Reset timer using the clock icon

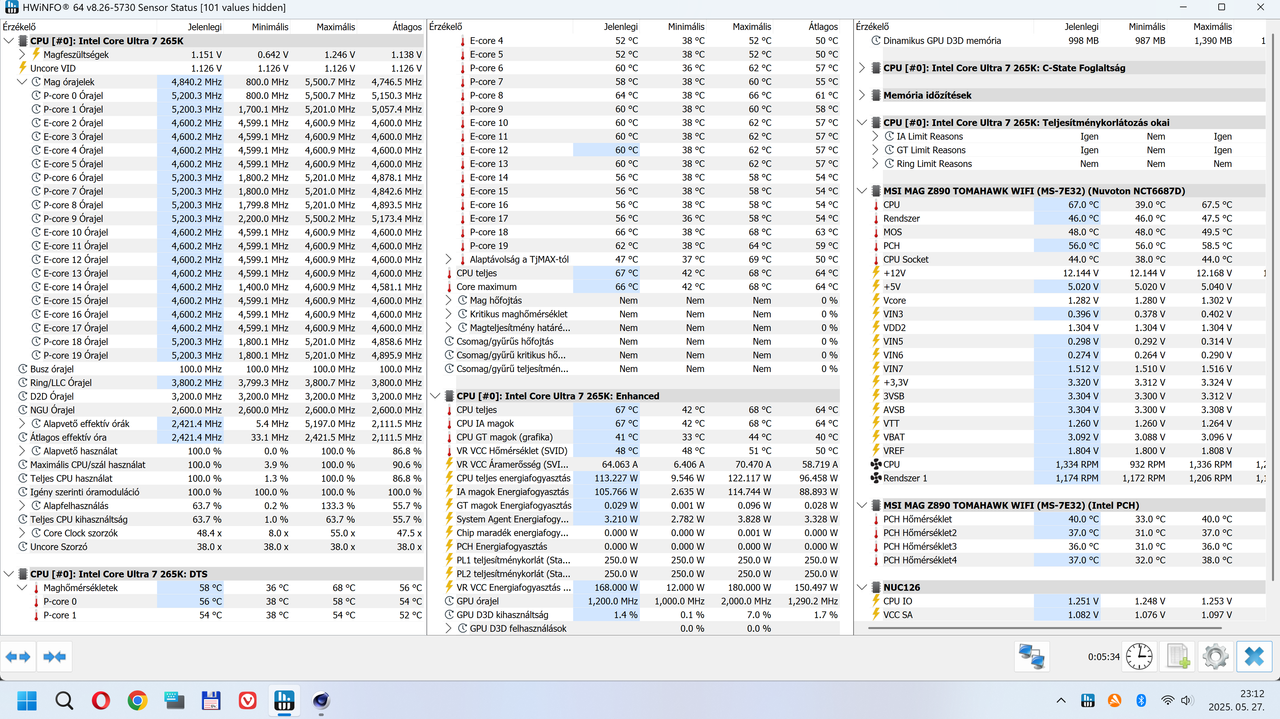pos(1138,657)
